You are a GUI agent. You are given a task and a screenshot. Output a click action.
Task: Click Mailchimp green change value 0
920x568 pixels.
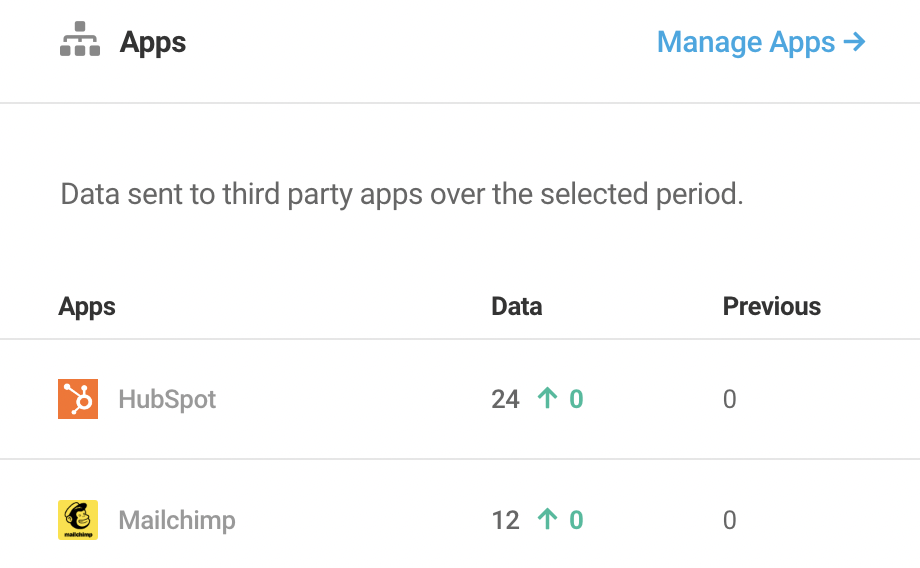pos(576,520)
